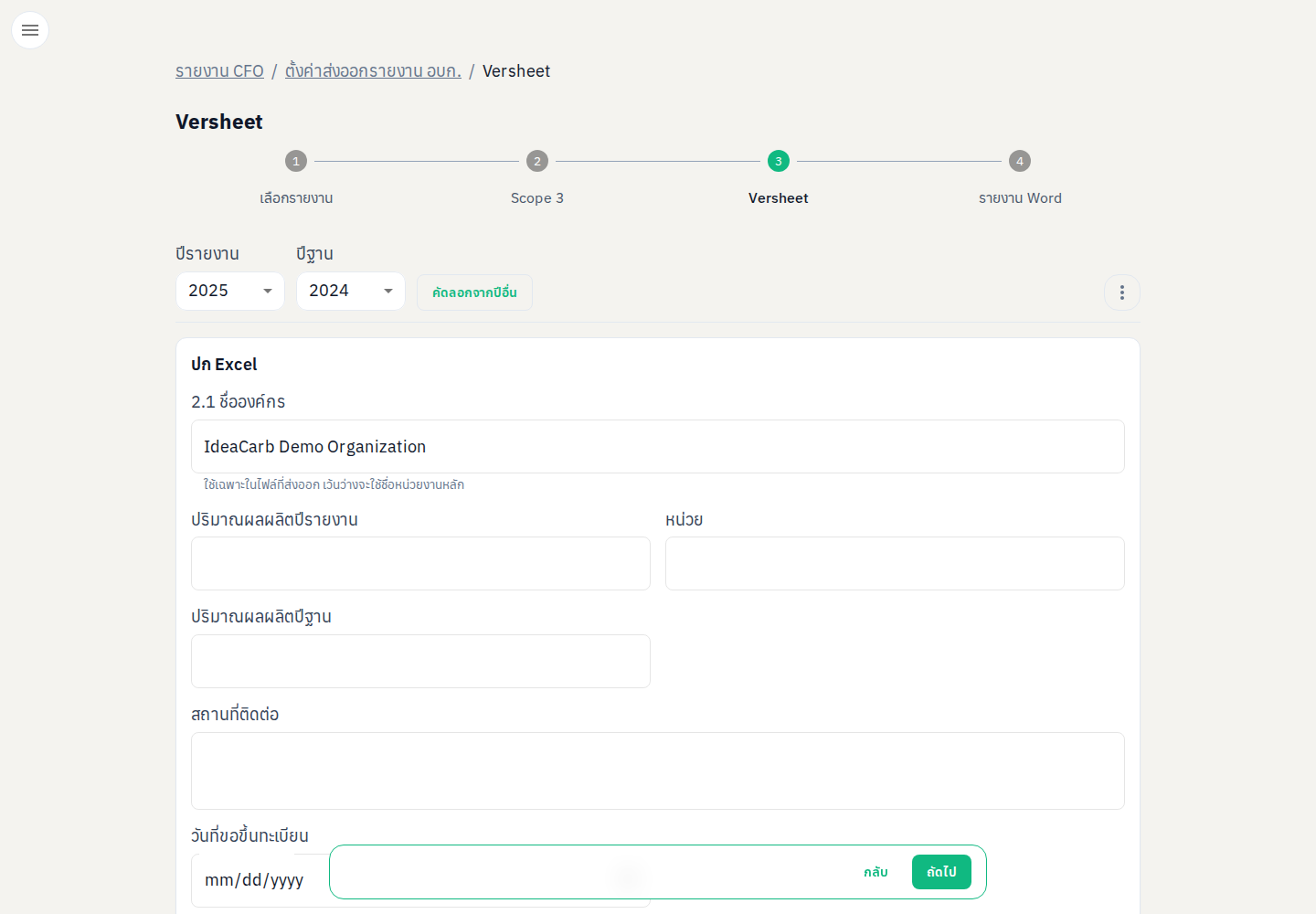Image resolution: width=1316 pixels, height=914 pixels.
Task: Open the ปีรายงาน 2025 dropdown
Action: tap(230, 291)
